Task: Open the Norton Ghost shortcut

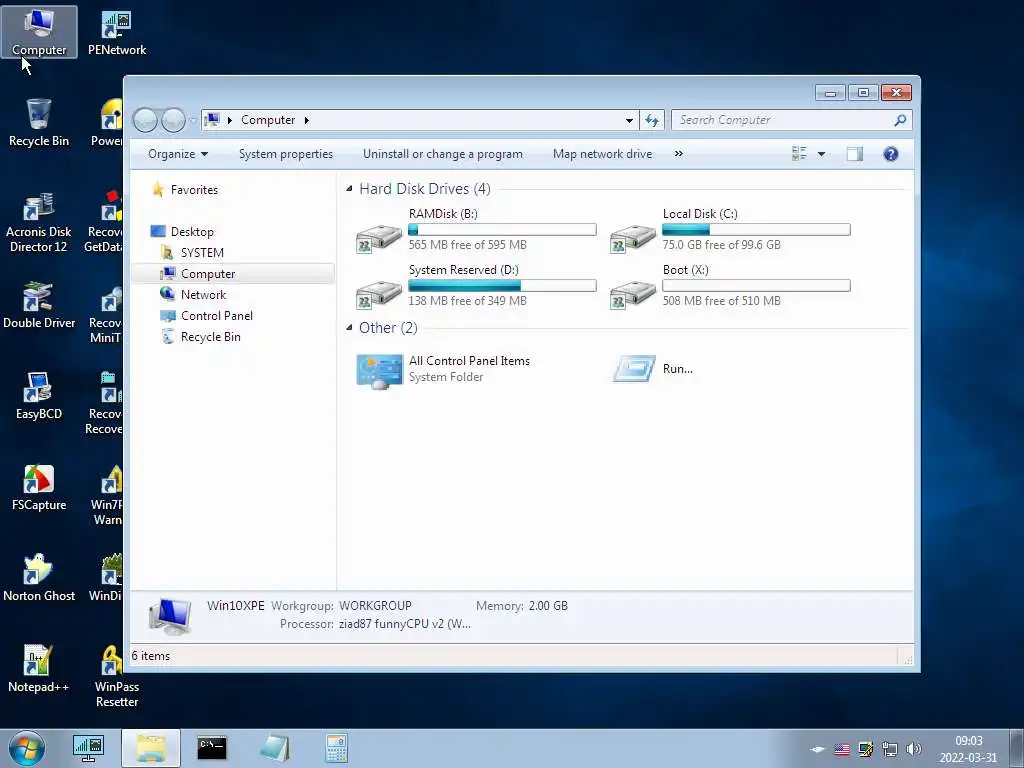Action: coord(39,578)
